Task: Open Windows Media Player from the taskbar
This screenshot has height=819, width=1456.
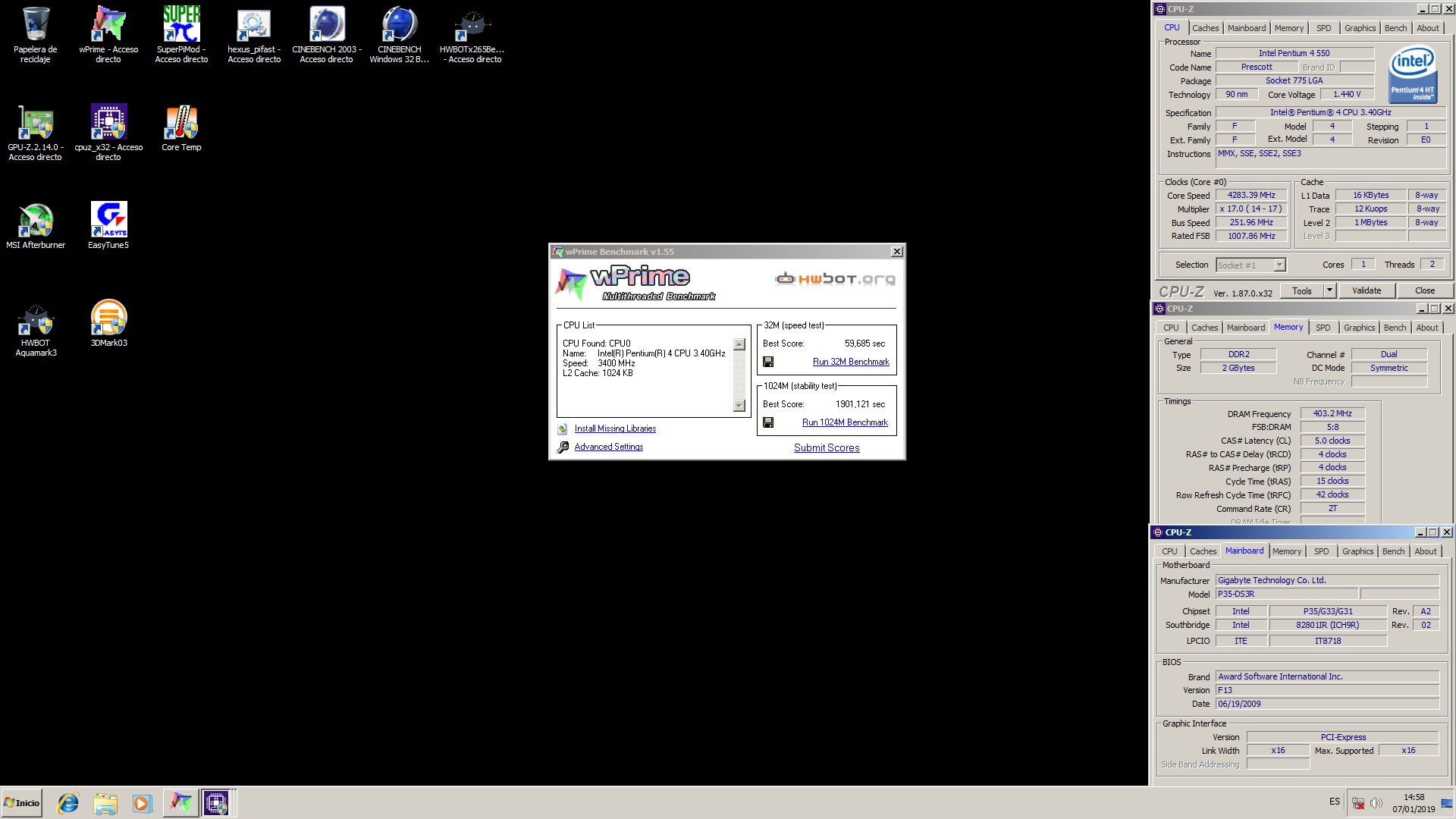Action: 142,803
